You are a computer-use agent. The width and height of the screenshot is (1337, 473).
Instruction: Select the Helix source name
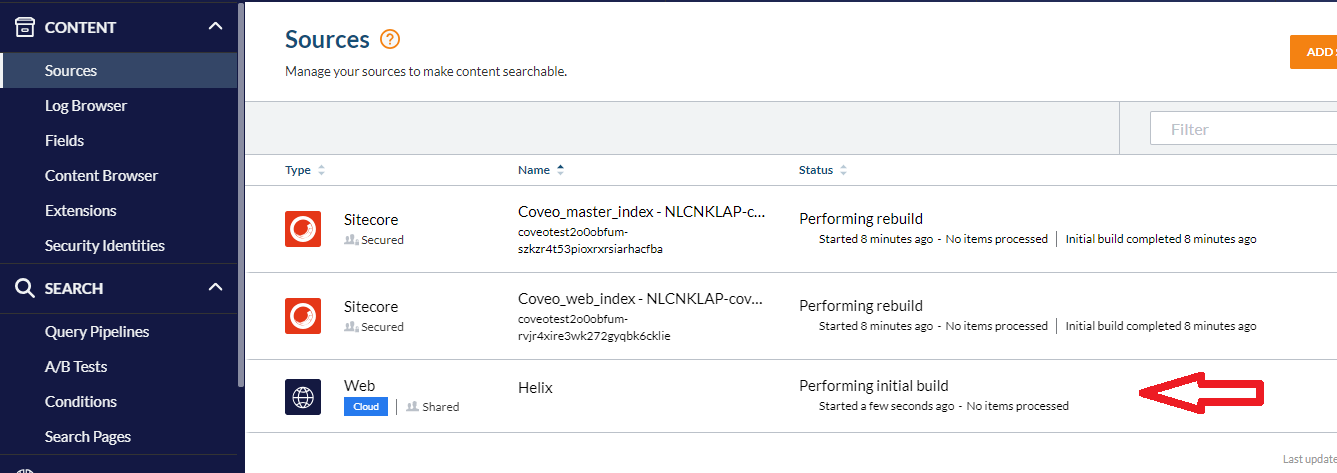click(x=535, y=387)
